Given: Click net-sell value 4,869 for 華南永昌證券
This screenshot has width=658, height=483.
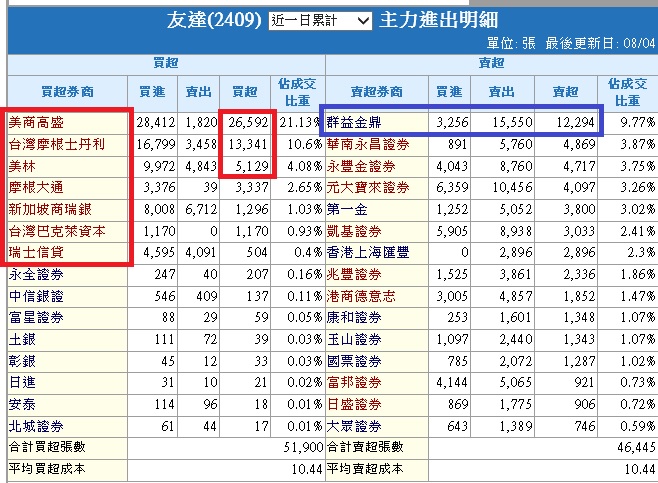Looking at the screenshot, I should tap(579, 144).
